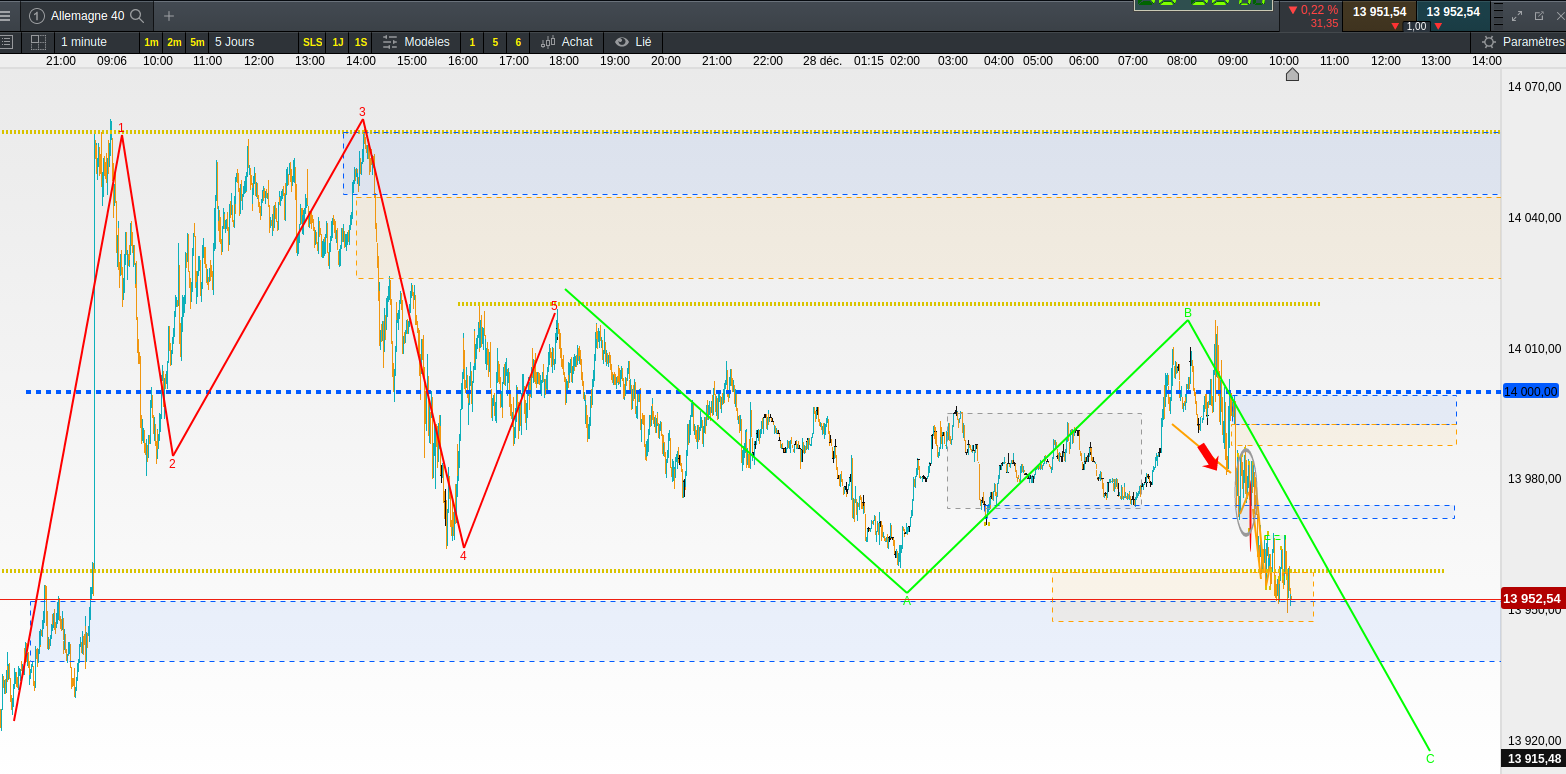
Task: Select the 14 070,00 price axis label
Action: point(1533,87)
